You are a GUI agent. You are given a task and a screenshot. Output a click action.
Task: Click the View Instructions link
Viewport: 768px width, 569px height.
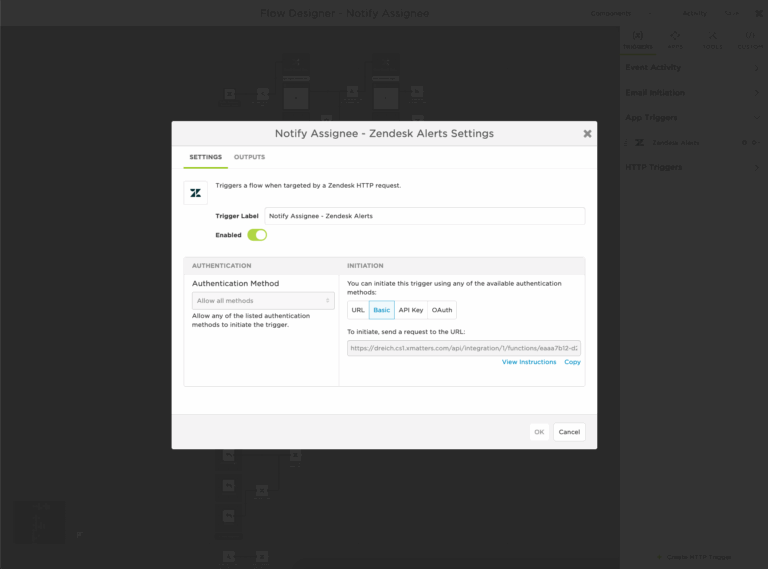(x=529, y=362)
